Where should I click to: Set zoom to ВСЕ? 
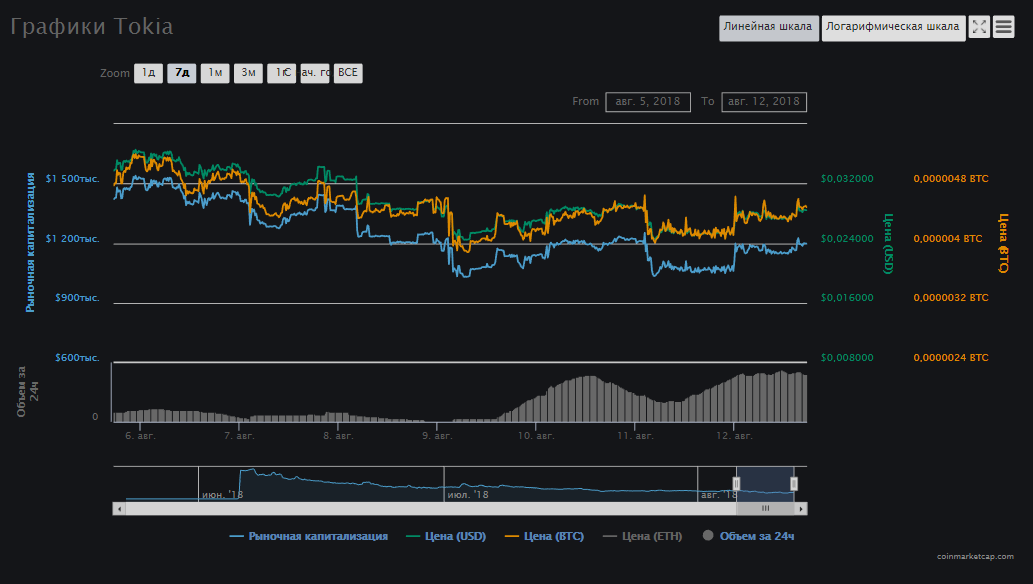(x=348, y=73)
